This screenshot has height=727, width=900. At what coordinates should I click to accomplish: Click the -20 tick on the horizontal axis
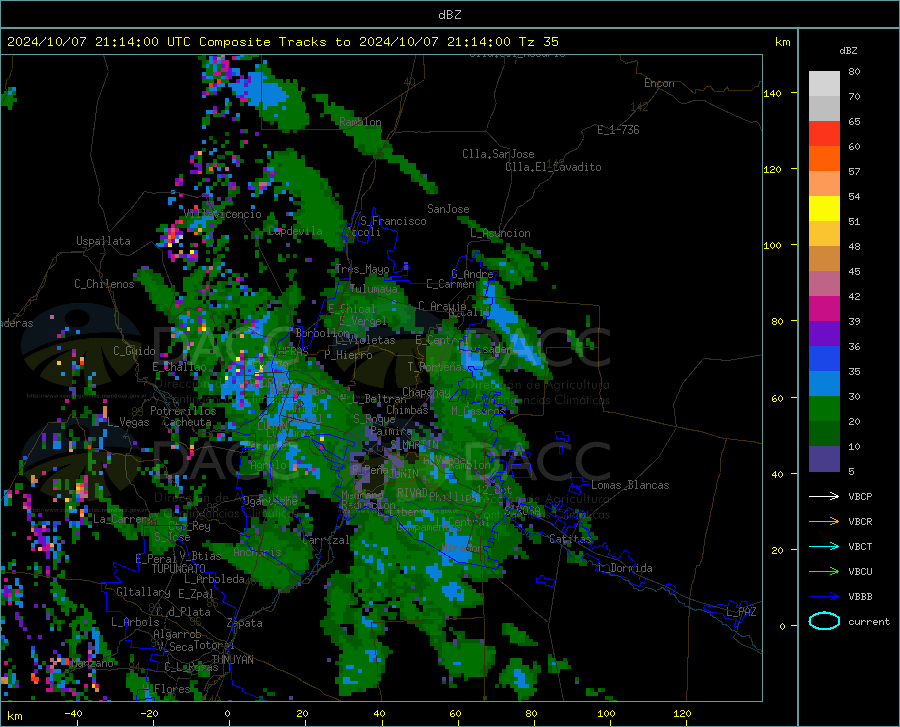pyautogui.click(x=149, y=713)
